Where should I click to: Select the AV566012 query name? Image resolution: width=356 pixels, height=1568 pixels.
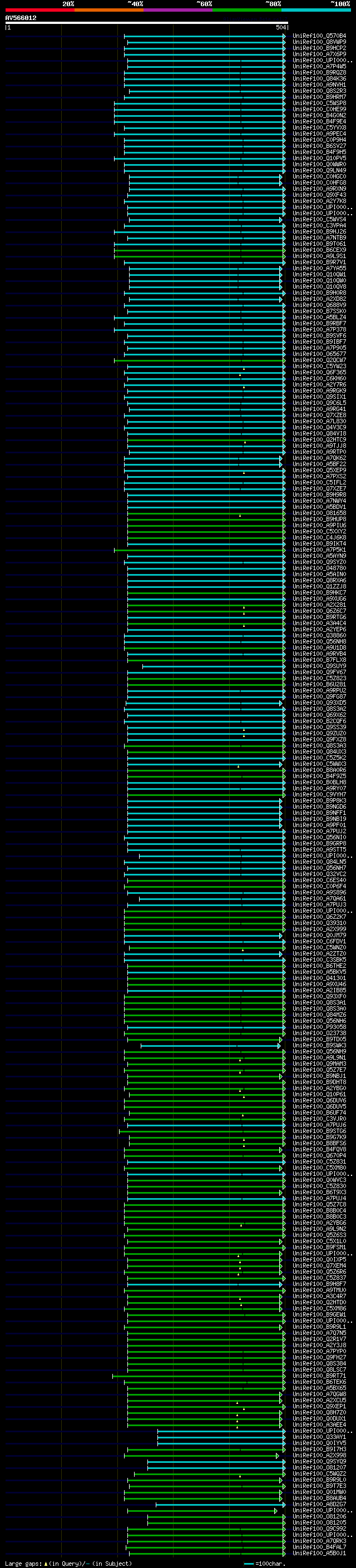[21, 18]
